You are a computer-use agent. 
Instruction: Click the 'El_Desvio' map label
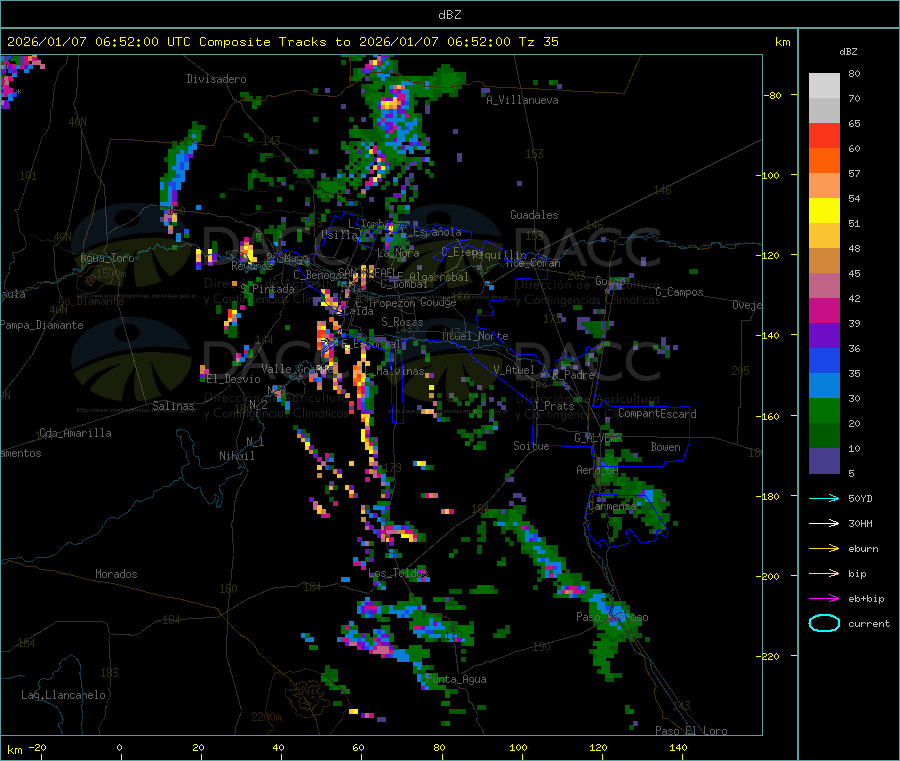click(x=233, y=379)
